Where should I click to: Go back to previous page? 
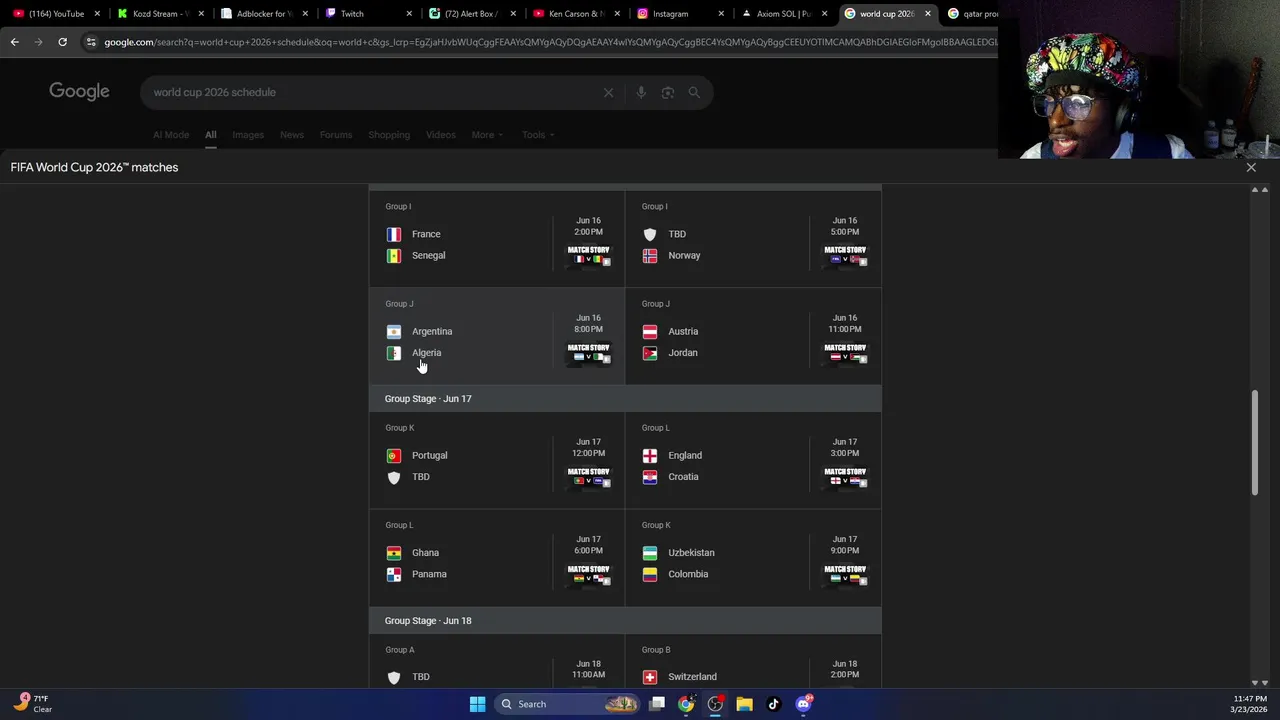14,42
